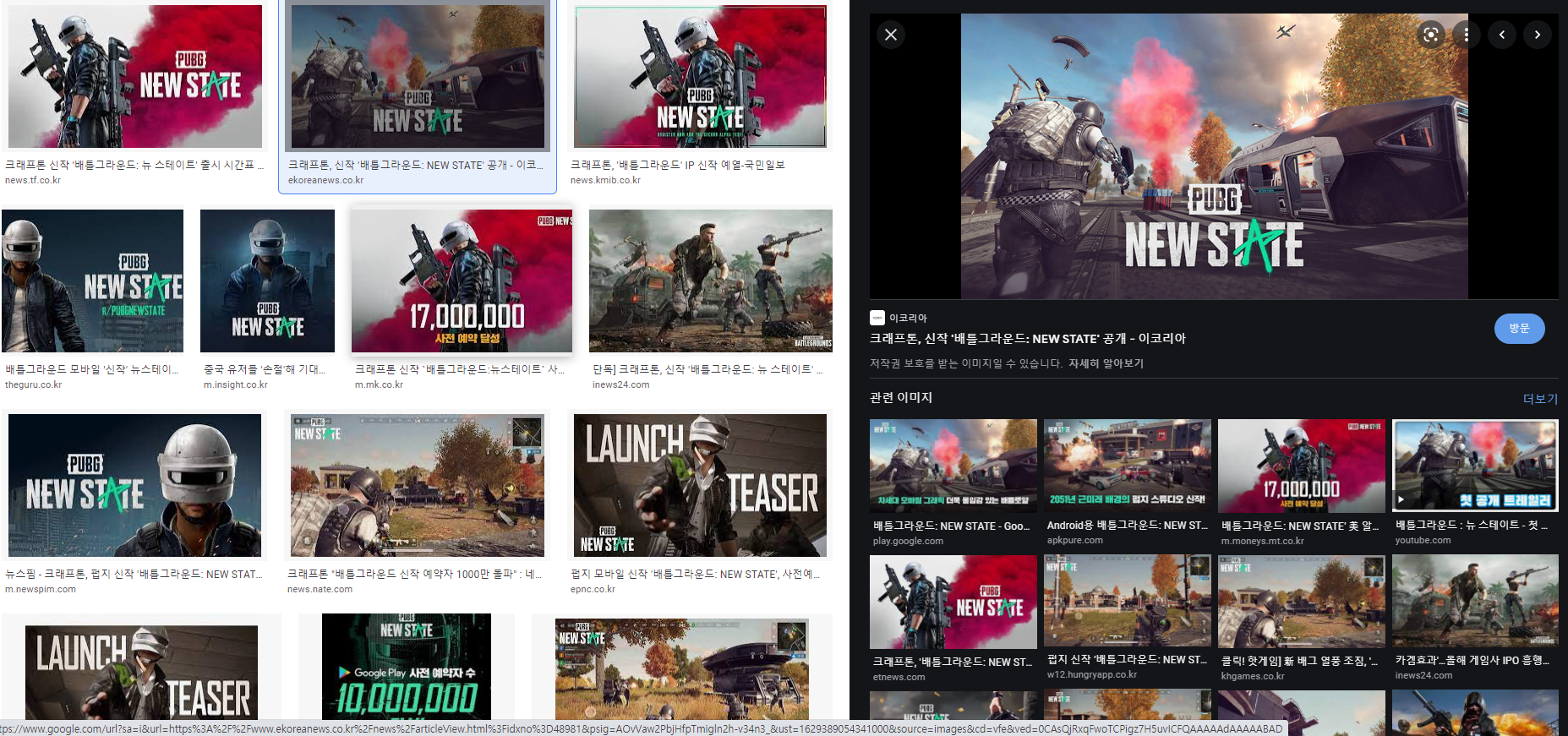Open the large PUBG NEW STATE preview image

pos(1215,156)
